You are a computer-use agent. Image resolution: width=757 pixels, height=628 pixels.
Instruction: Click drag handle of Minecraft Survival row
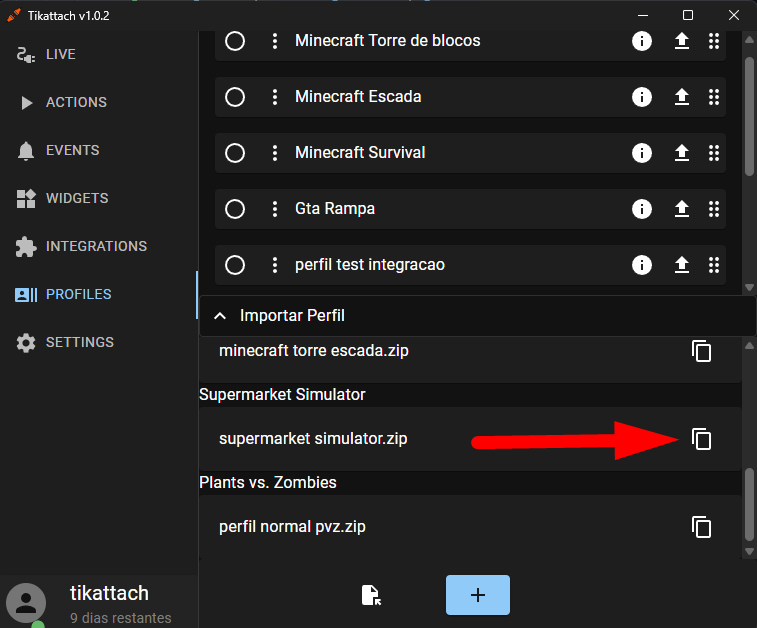point(714,153)
